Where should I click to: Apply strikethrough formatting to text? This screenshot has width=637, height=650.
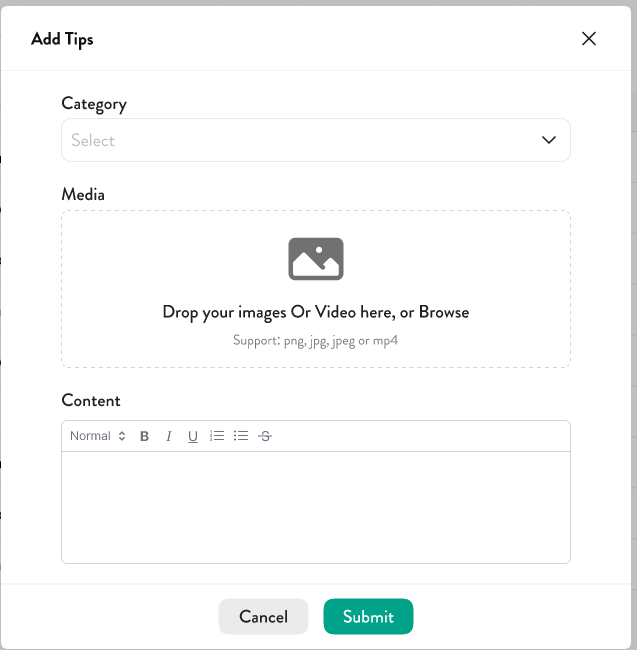[x=265, y=436]
